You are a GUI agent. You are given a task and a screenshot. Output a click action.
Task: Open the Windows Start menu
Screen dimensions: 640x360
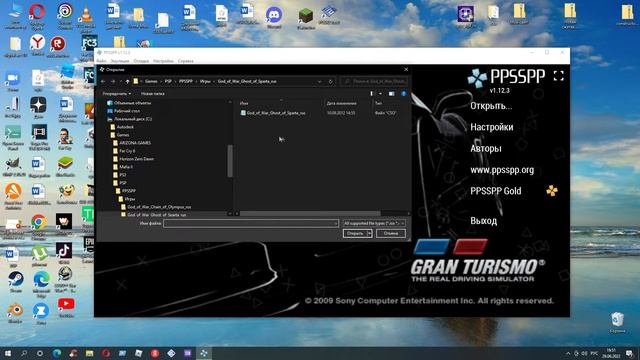(8, 353)
